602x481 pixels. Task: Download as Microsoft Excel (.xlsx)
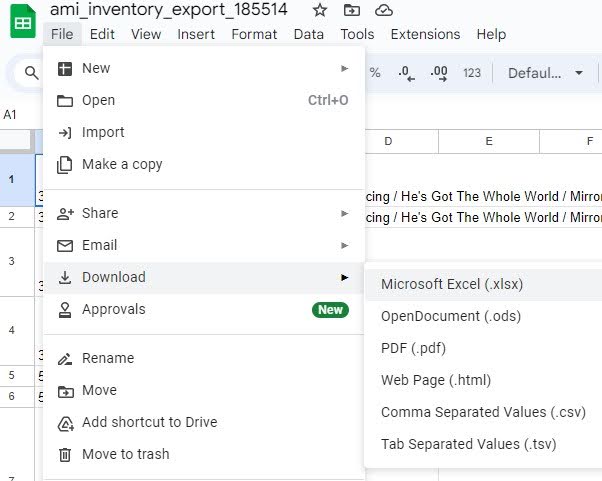pos(484,284)
